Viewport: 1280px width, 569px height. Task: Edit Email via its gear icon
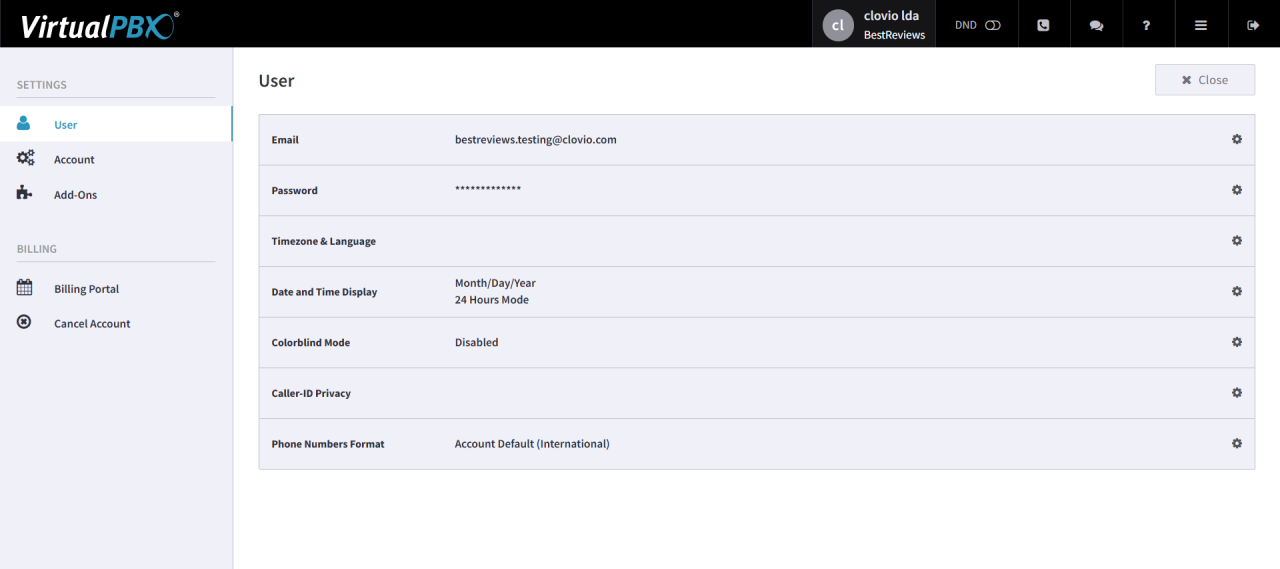click(1237, 139)
